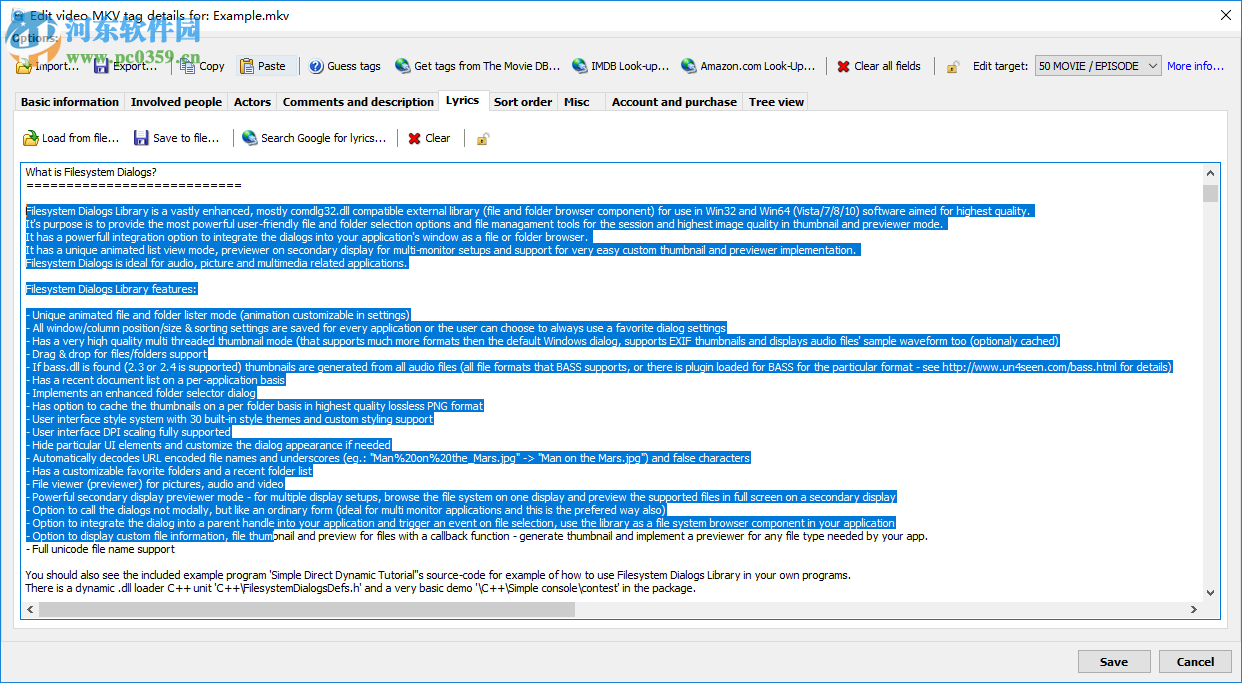
Task: Run Guess tags function
Action: click(x=344, y=65)
